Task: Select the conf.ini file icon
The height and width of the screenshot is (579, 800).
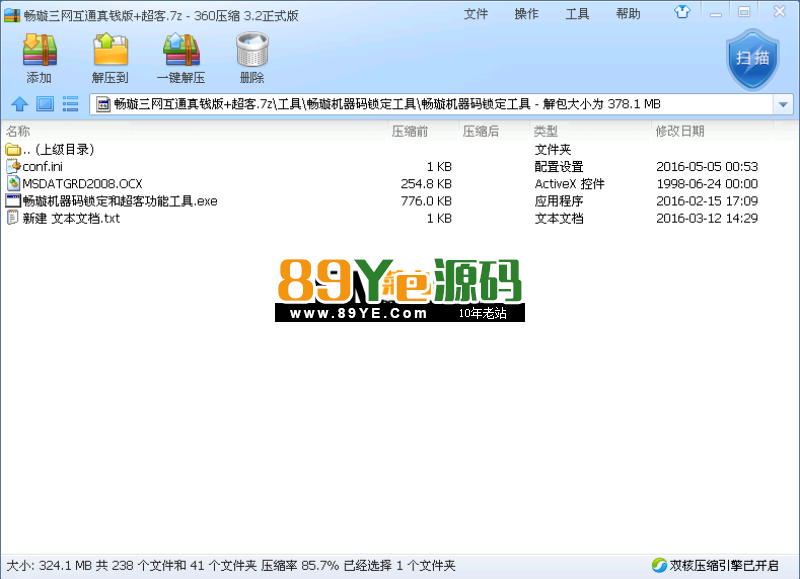Action: 13,166
